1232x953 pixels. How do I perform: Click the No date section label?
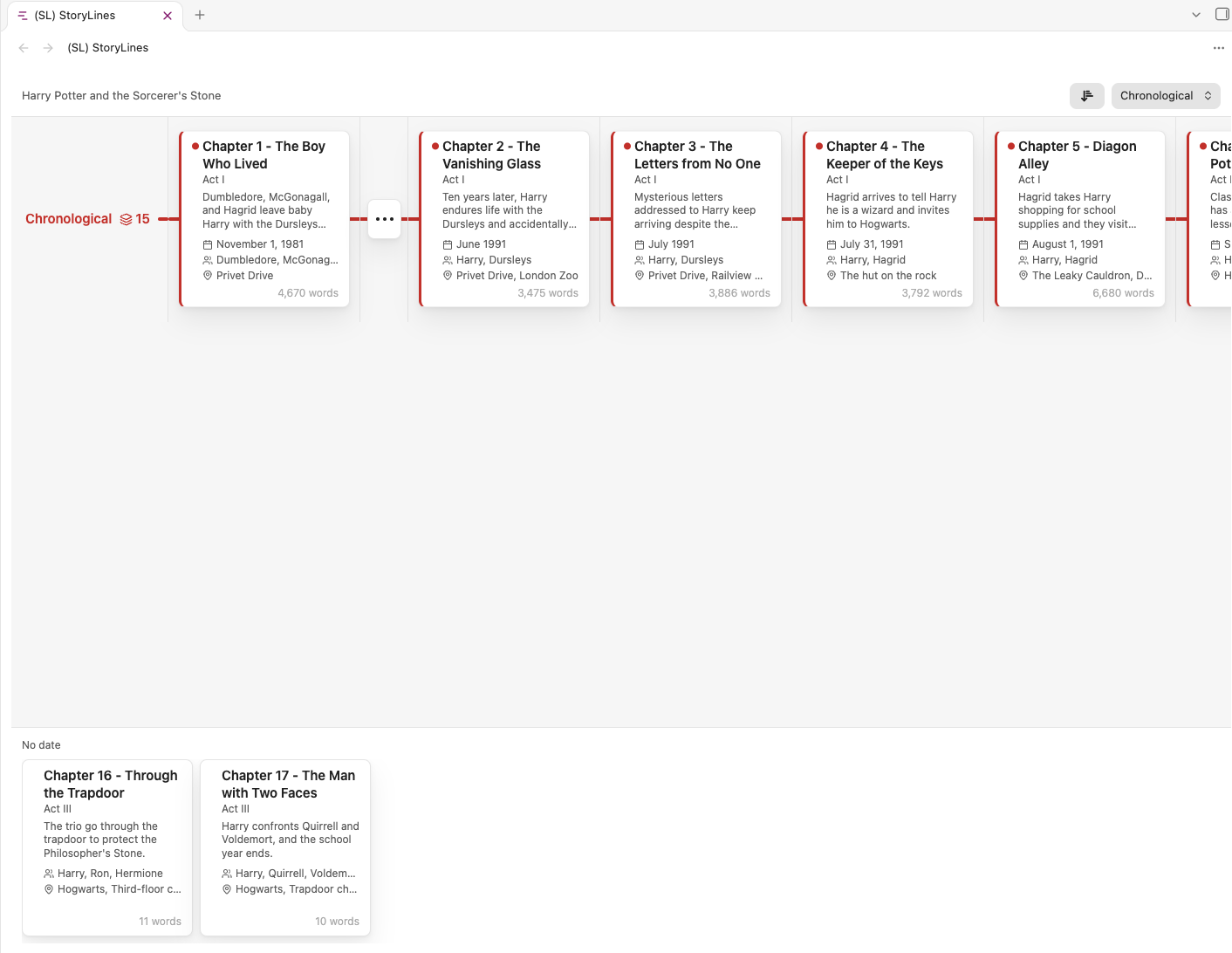coord(41,745)
